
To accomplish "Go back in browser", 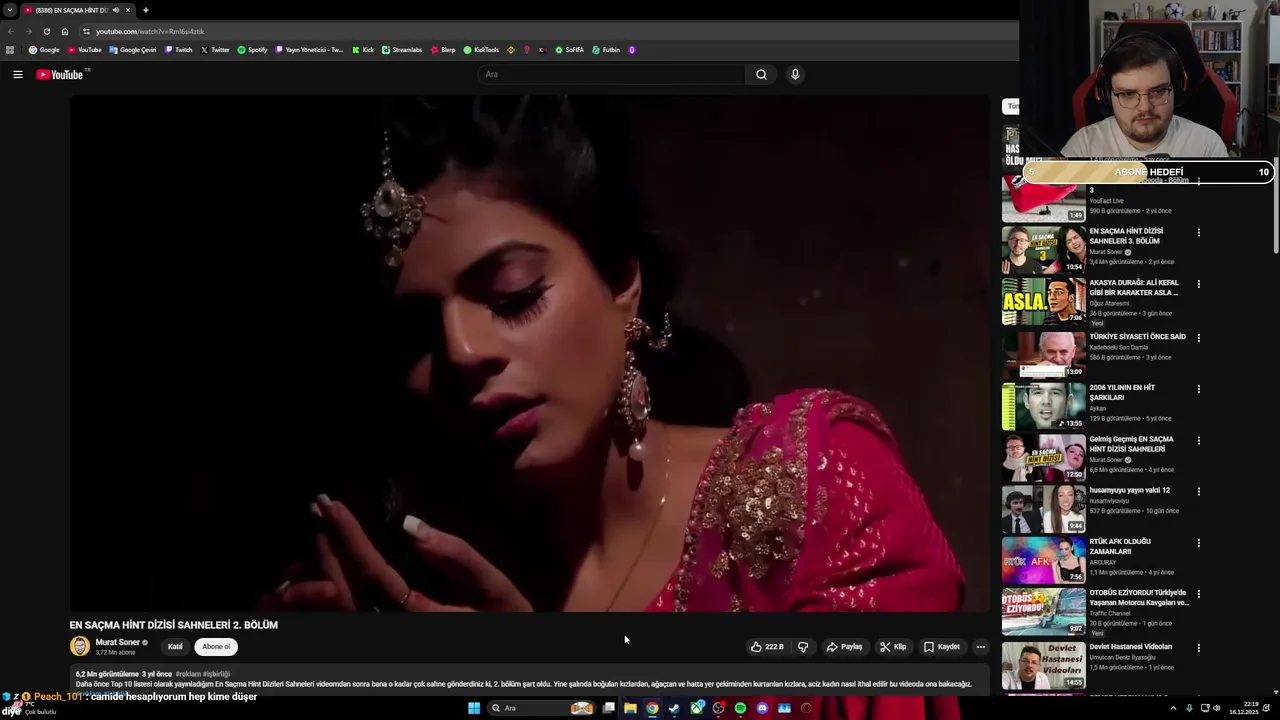I will [x=11, y=31].
